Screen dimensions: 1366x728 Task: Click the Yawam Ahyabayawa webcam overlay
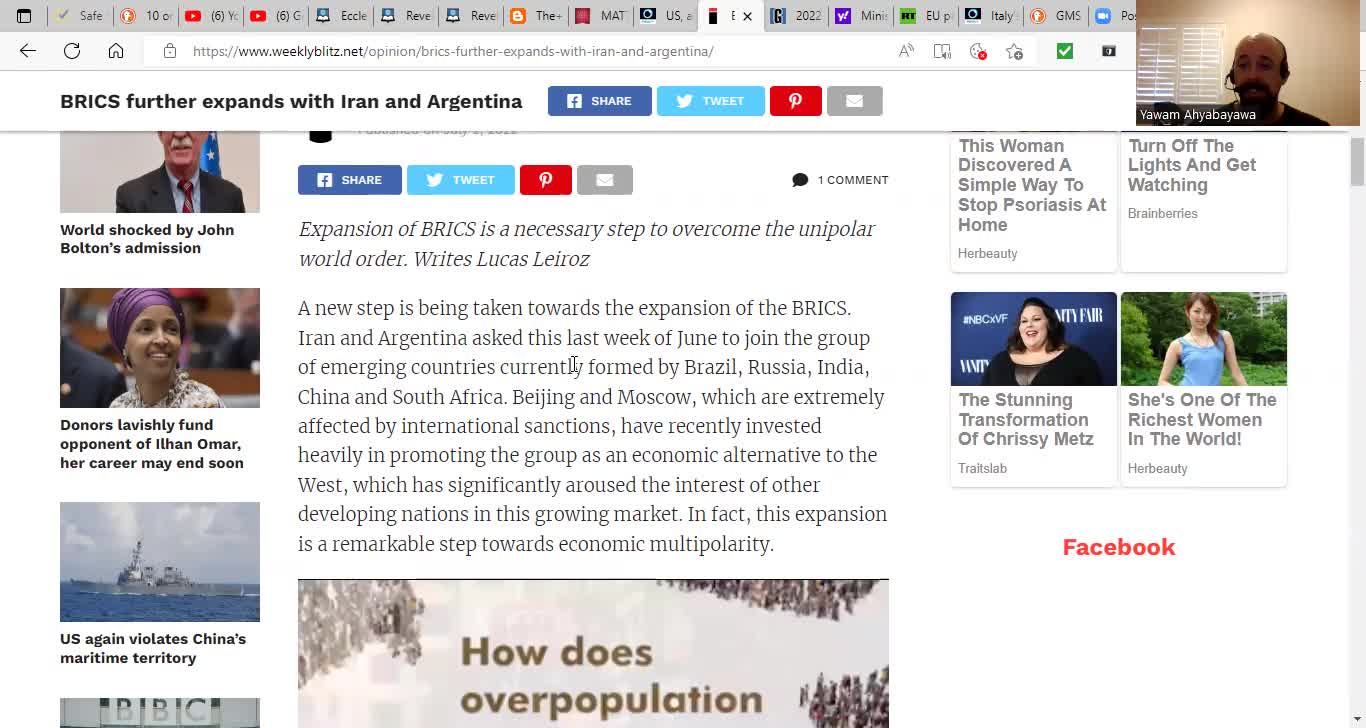tap(1248, 63)
